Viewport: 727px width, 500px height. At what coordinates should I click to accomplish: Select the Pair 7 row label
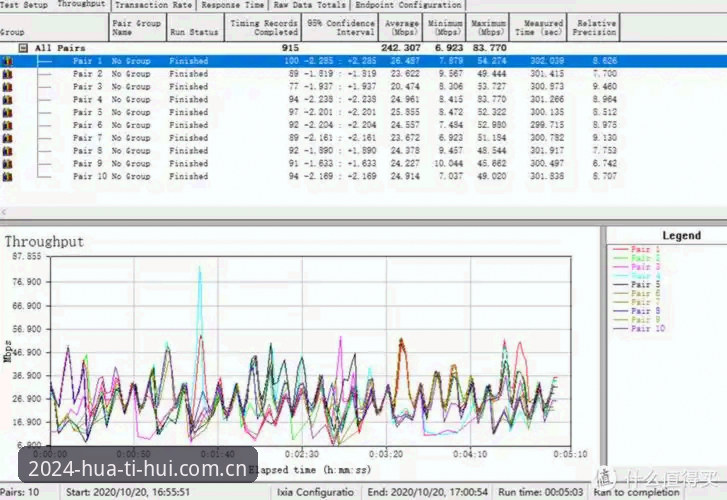87,138
